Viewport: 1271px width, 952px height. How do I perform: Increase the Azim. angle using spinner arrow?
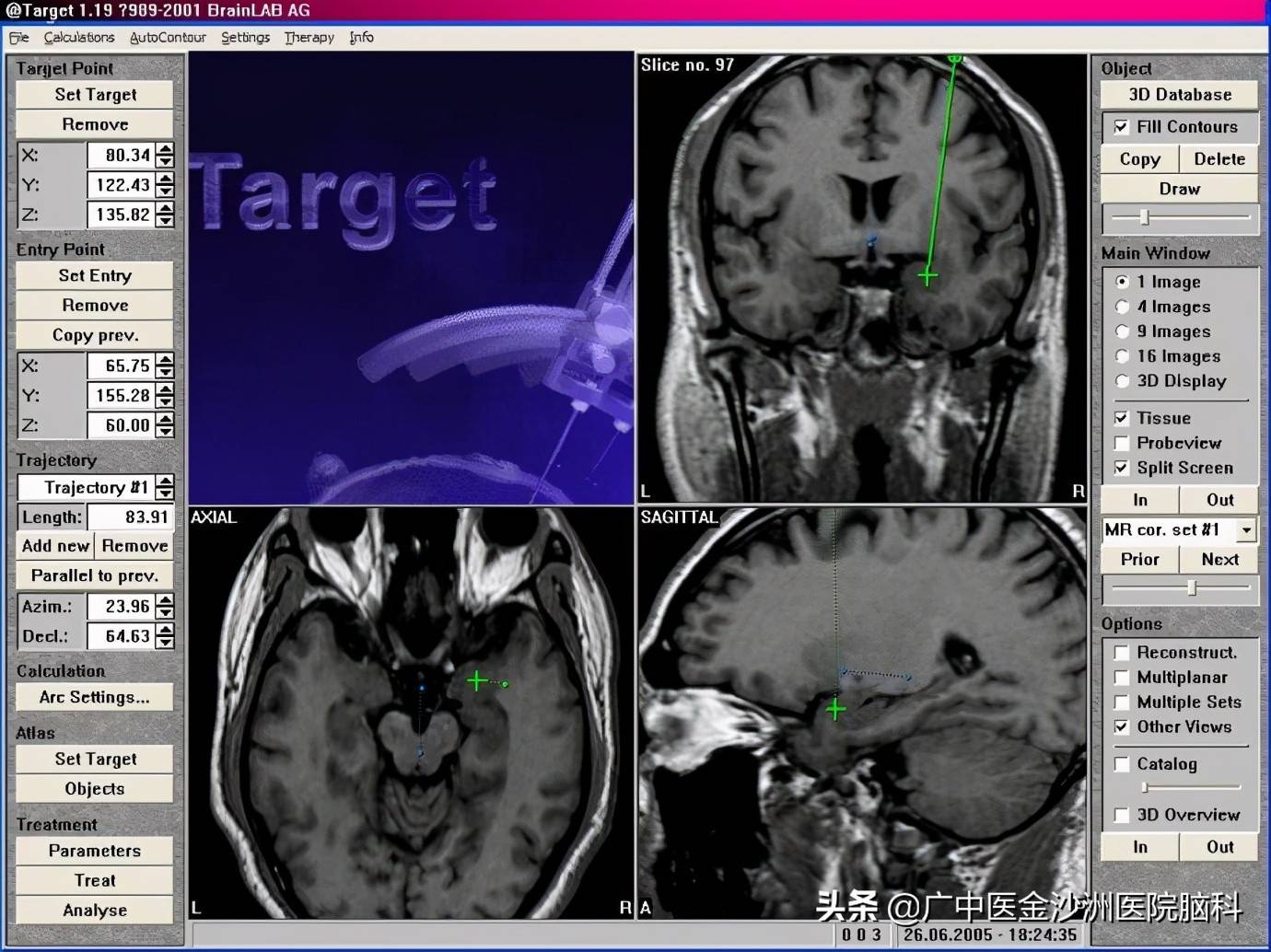click(x=165, y=600)
